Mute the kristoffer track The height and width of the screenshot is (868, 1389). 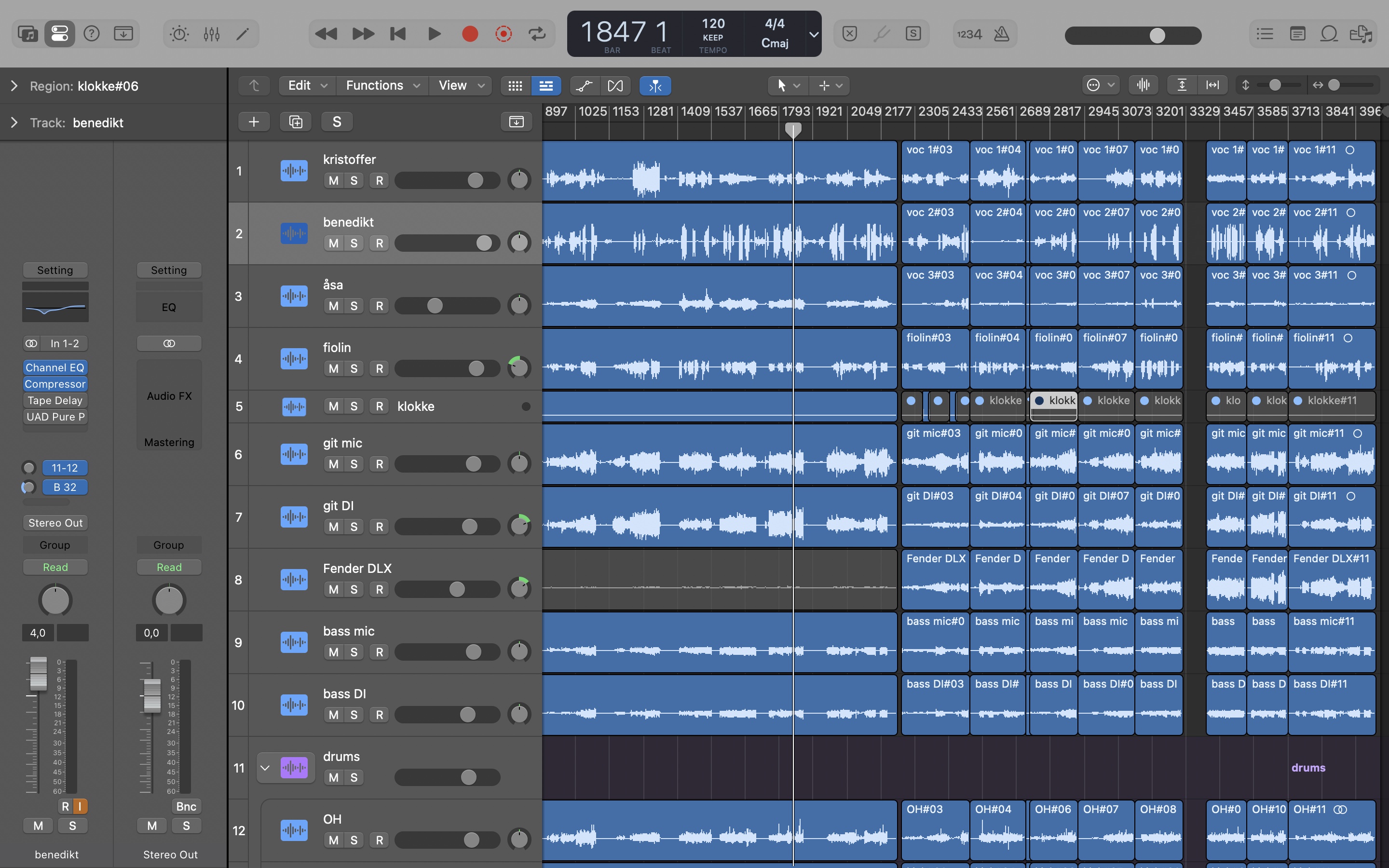[333, 180]
